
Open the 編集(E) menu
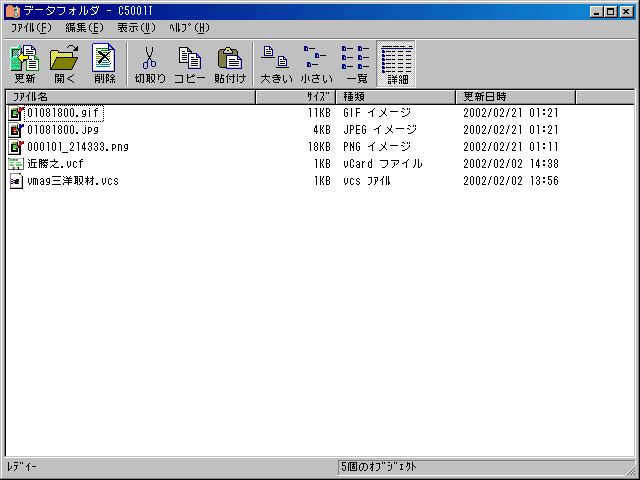(x=84, y=28)
